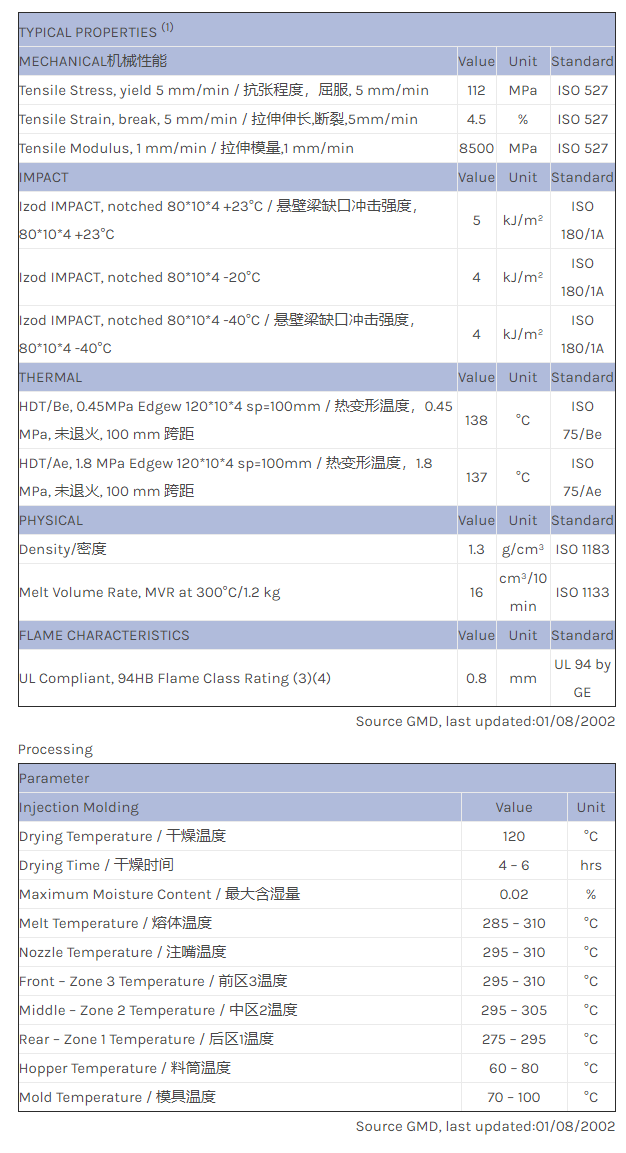Select the Drying Temperature value 120
626x1153 pixels.
514,836
